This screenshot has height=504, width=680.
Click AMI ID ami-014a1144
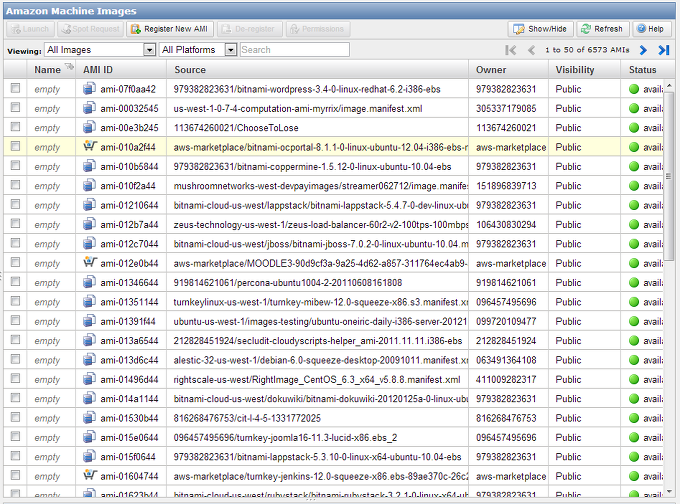[x=129, y=399]
